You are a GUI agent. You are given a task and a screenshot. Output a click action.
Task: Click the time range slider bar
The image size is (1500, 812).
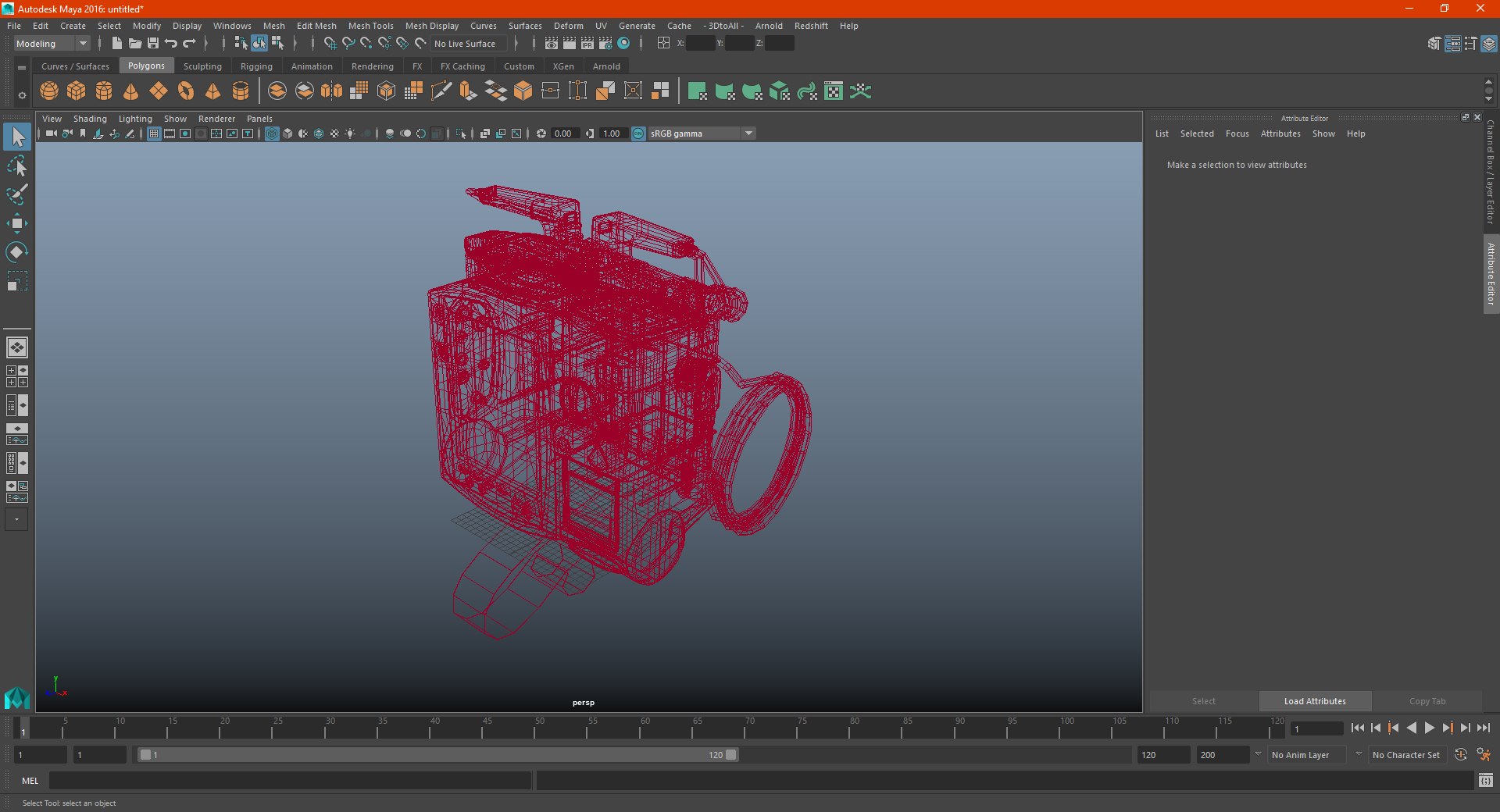pos(437,755)
